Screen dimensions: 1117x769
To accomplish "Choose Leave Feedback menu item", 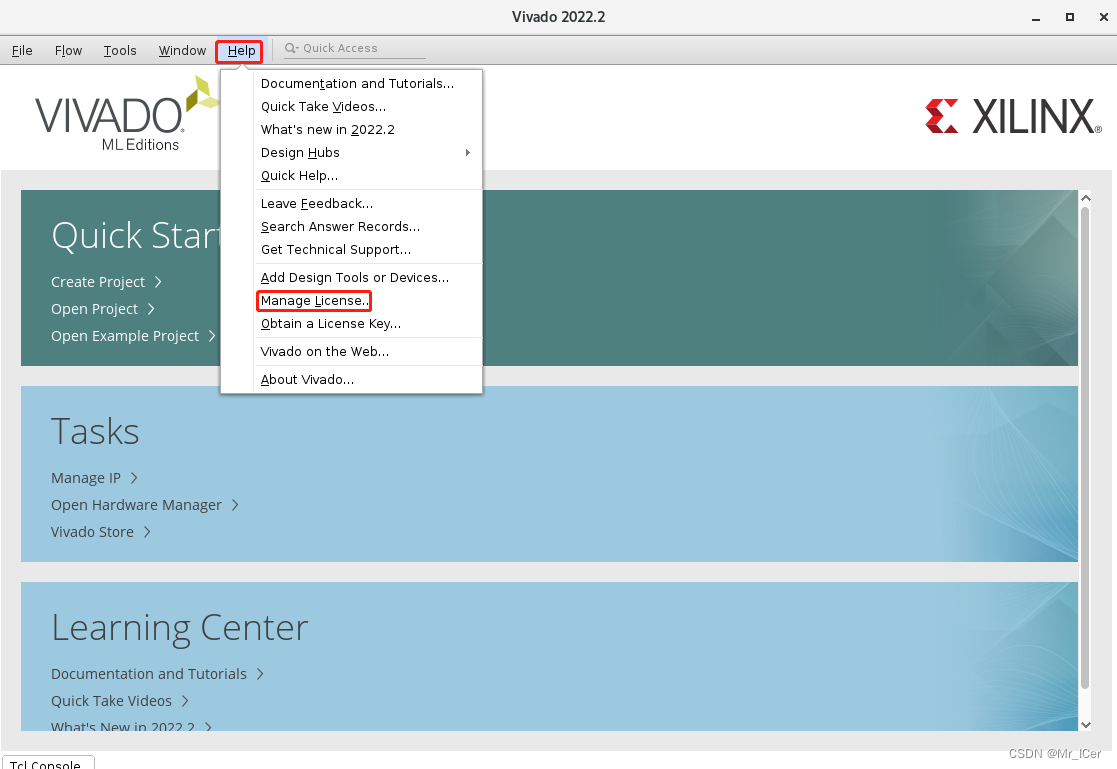I will tap(316, 204).
